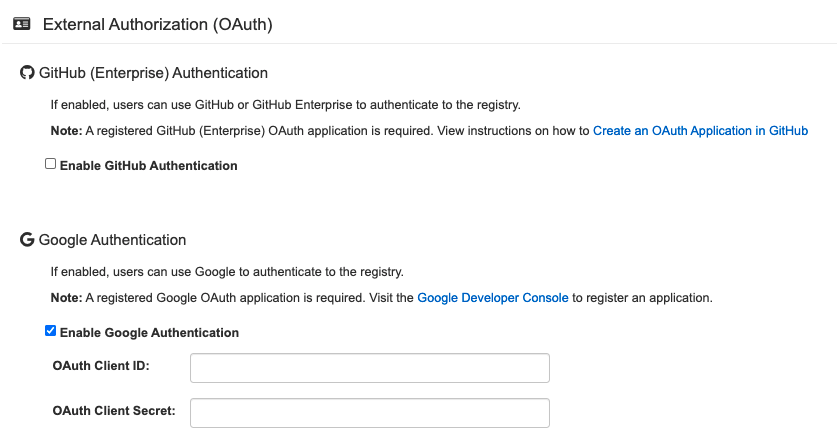
Task: Open the Google Developer Console link
Action: (x=493, y=298)
